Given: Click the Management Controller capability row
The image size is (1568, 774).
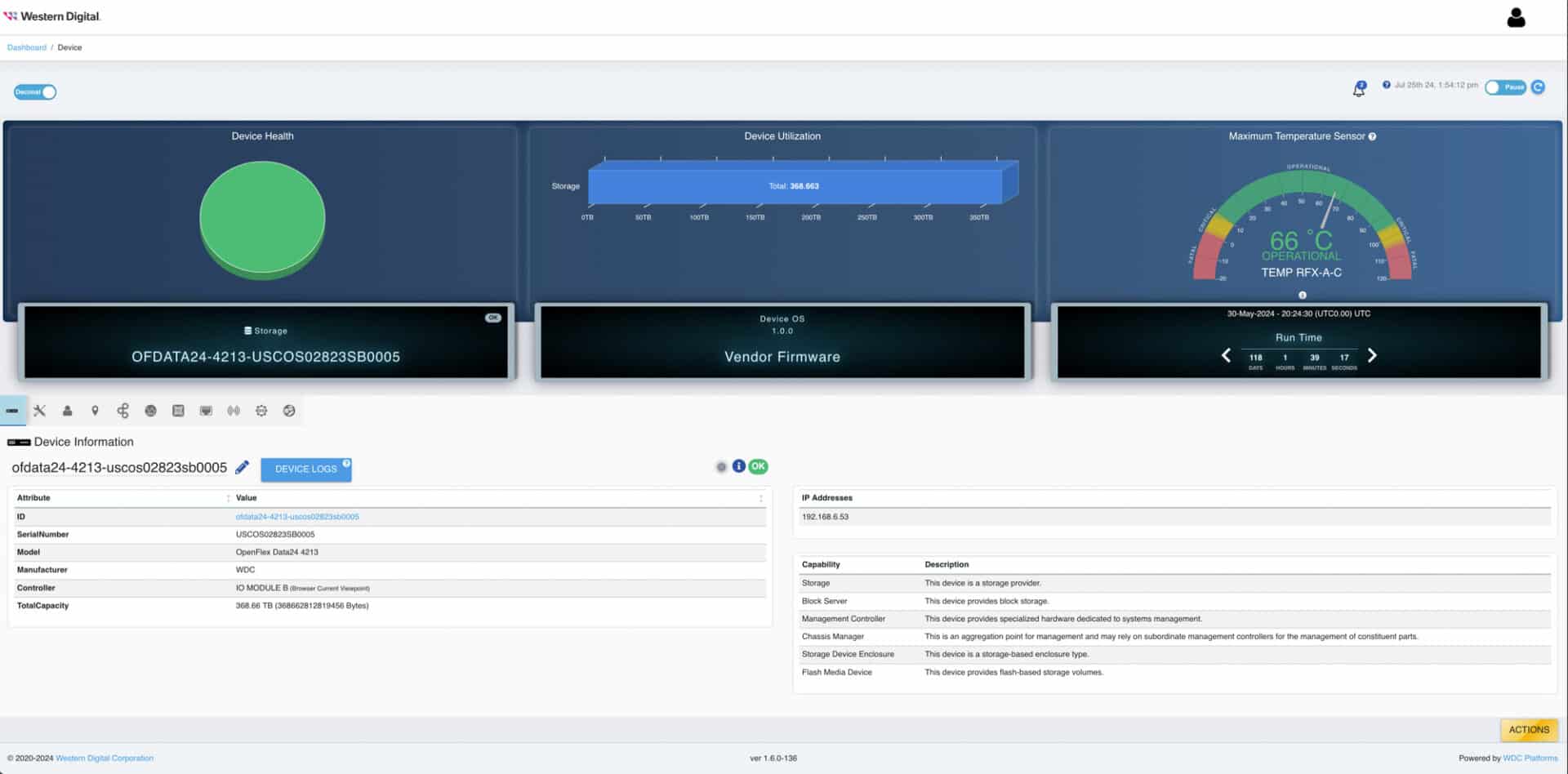Looking at the screenshot, I should point(1174,619).
